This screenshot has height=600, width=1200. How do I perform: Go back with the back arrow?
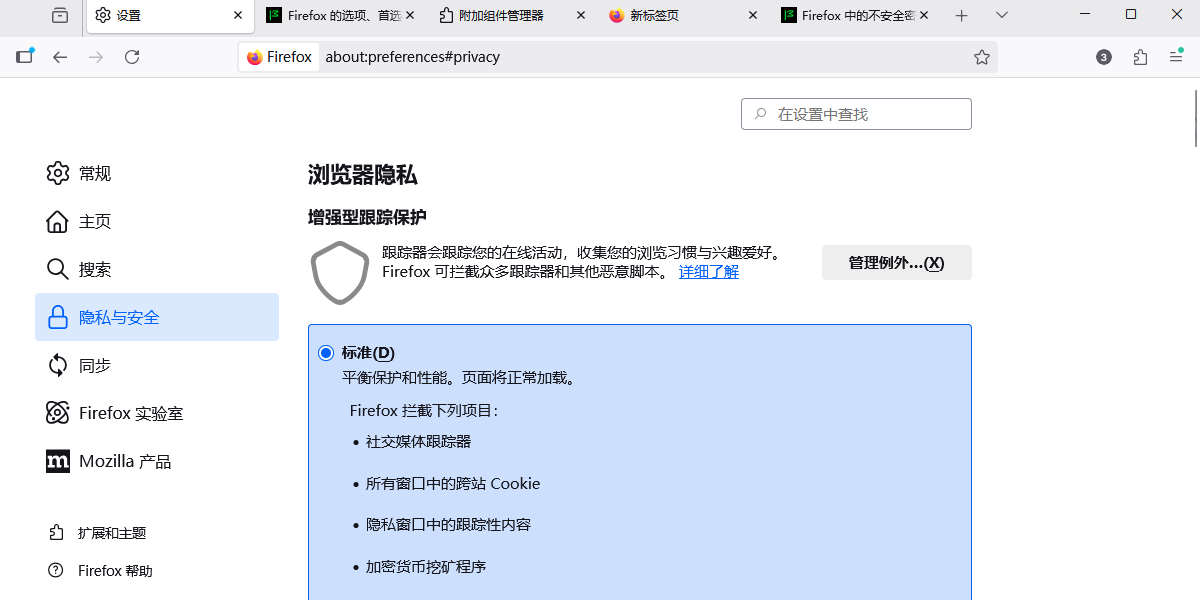(x=60, y=57)
